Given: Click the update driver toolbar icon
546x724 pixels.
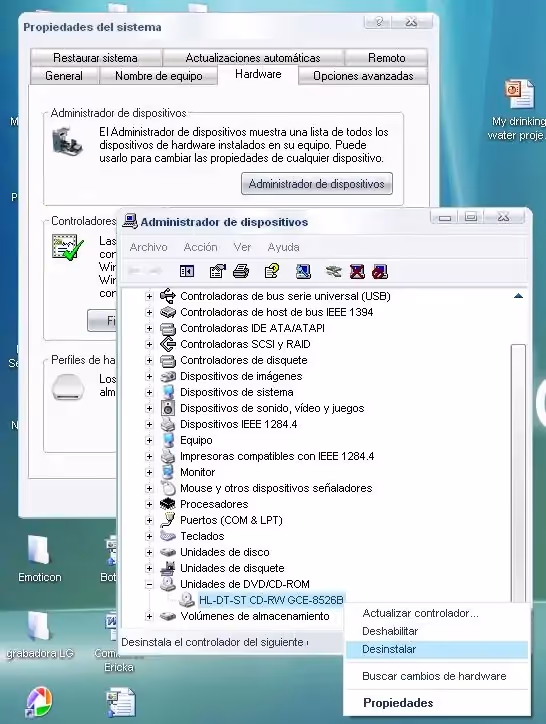Looking at the screenshot, I should 333,271.
